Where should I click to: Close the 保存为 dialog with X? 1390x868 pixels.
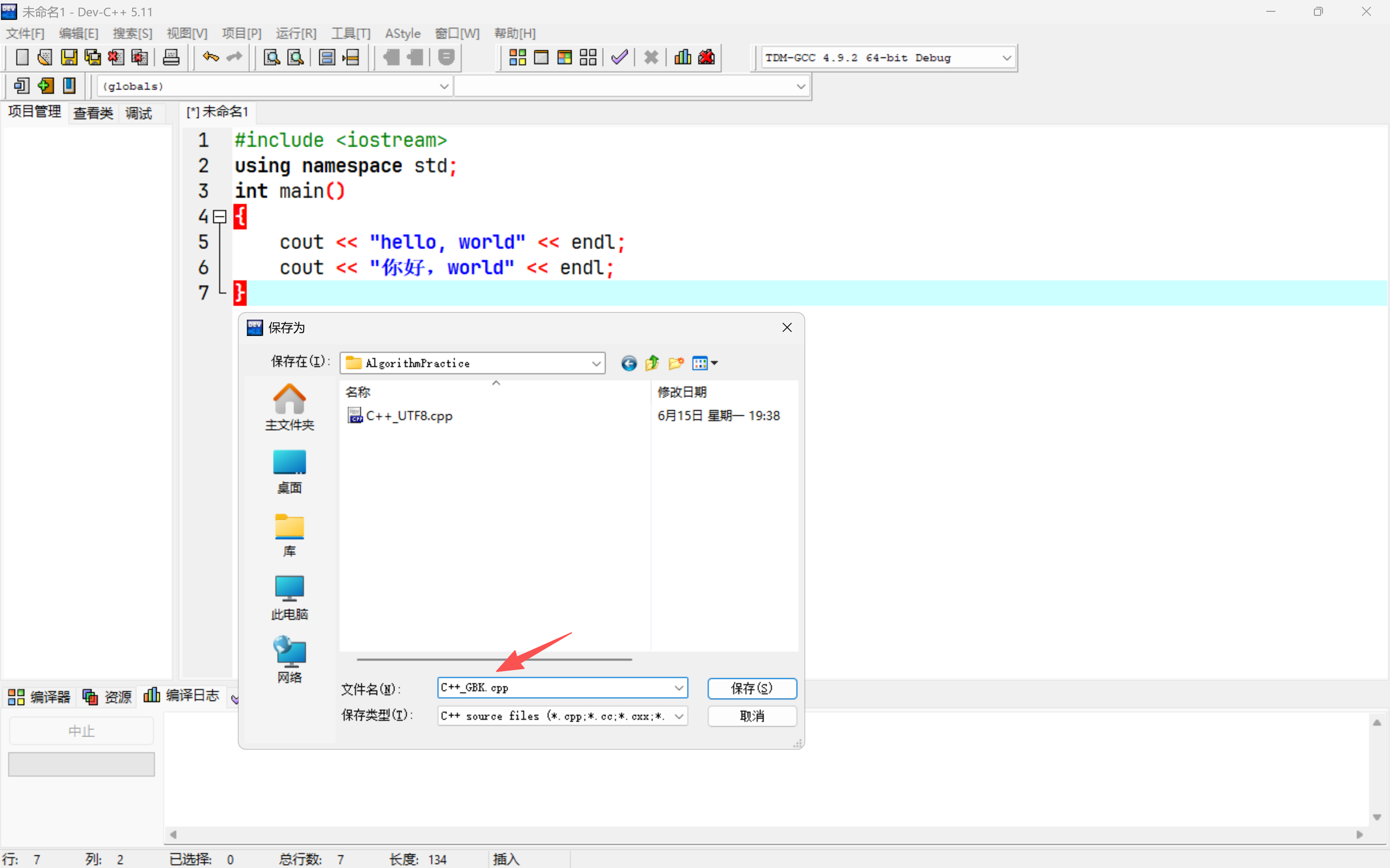click(787, 328)
